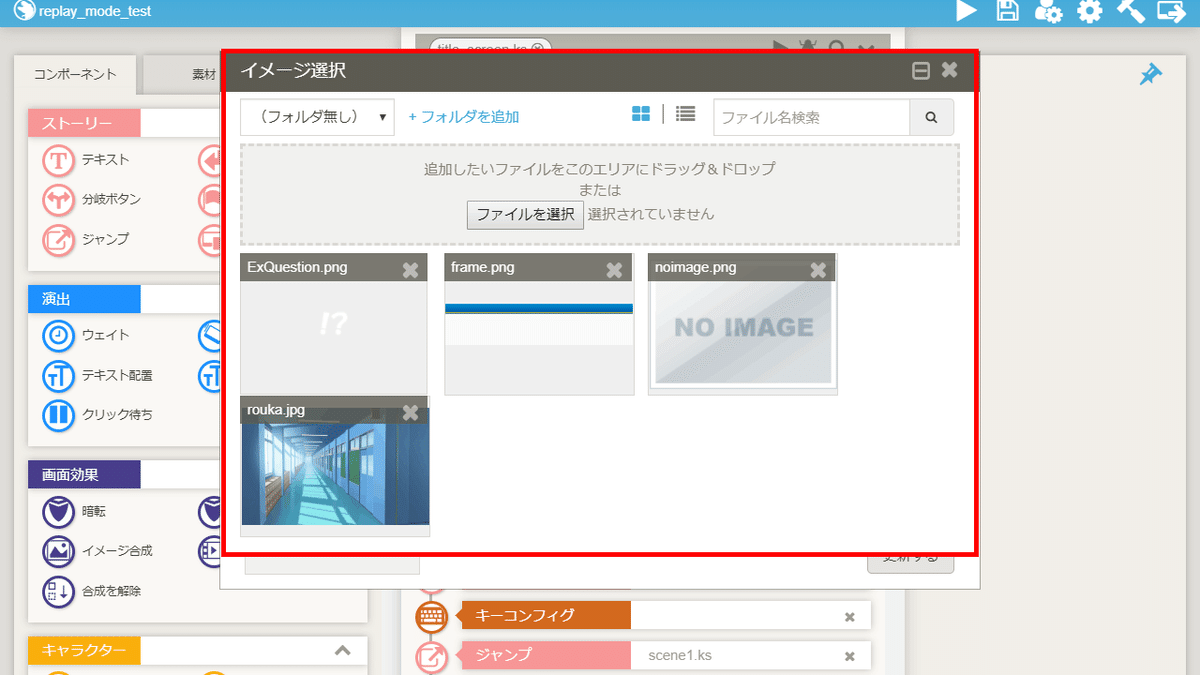Delete ExQuestion.png with its X
Viewport: 1200px width, 675px height.
coord(410,270)
